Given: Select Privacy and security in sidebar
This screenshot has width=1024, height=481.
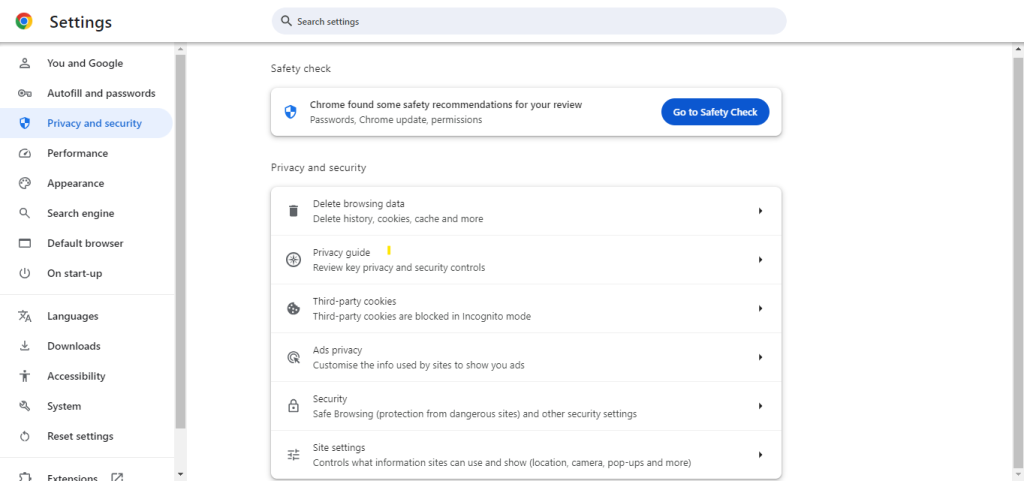Looking at the screenshot, I should click(86, 123).
